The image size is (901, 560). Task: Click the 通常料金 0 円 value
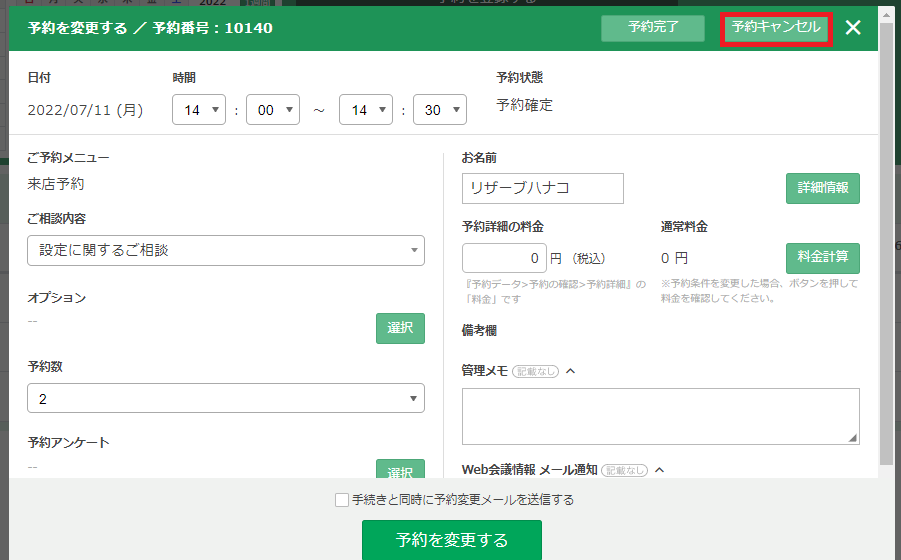click(x=674, y=258)
